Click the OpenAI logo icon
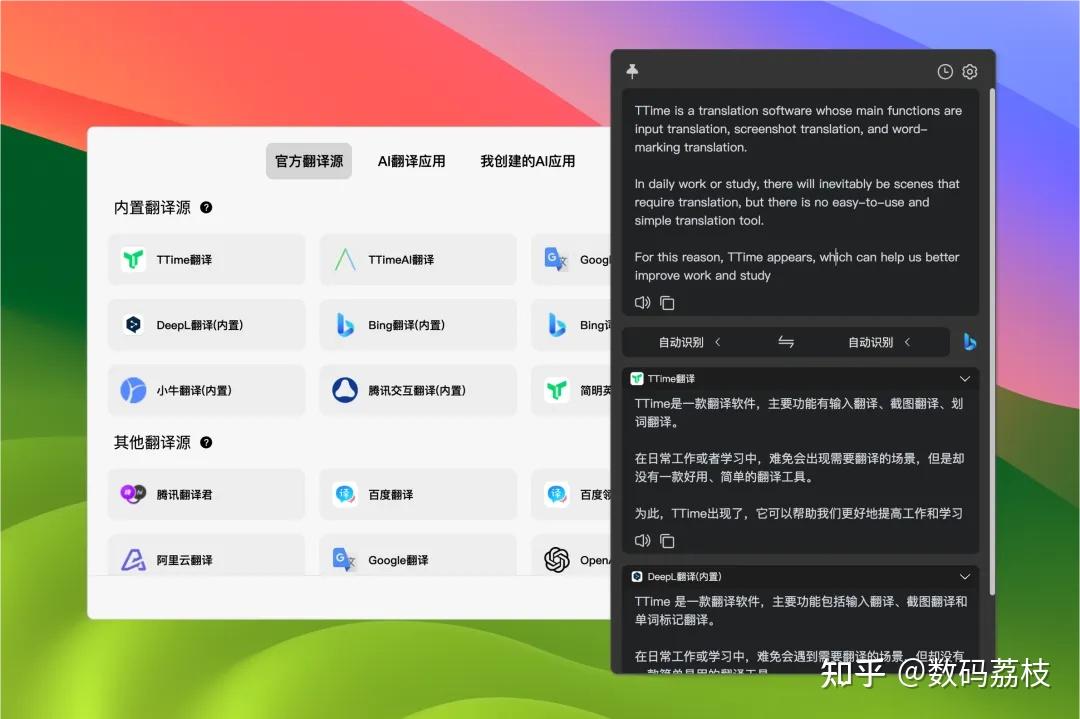Screen dimensions: 1080x719 pos(557,560)
